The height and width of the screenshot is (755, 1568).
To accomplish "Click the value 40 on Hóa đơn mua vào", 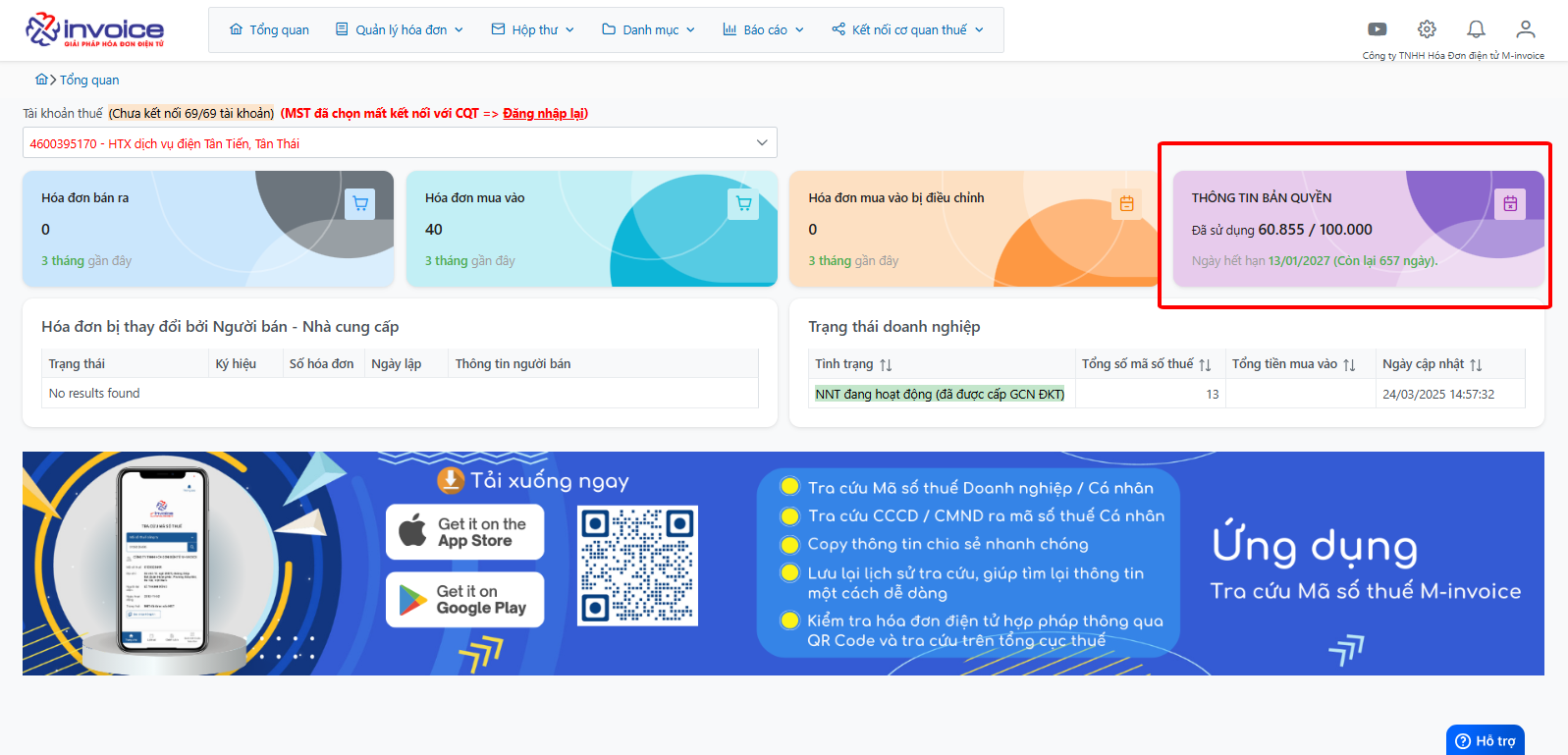I will tap(434, 229).
